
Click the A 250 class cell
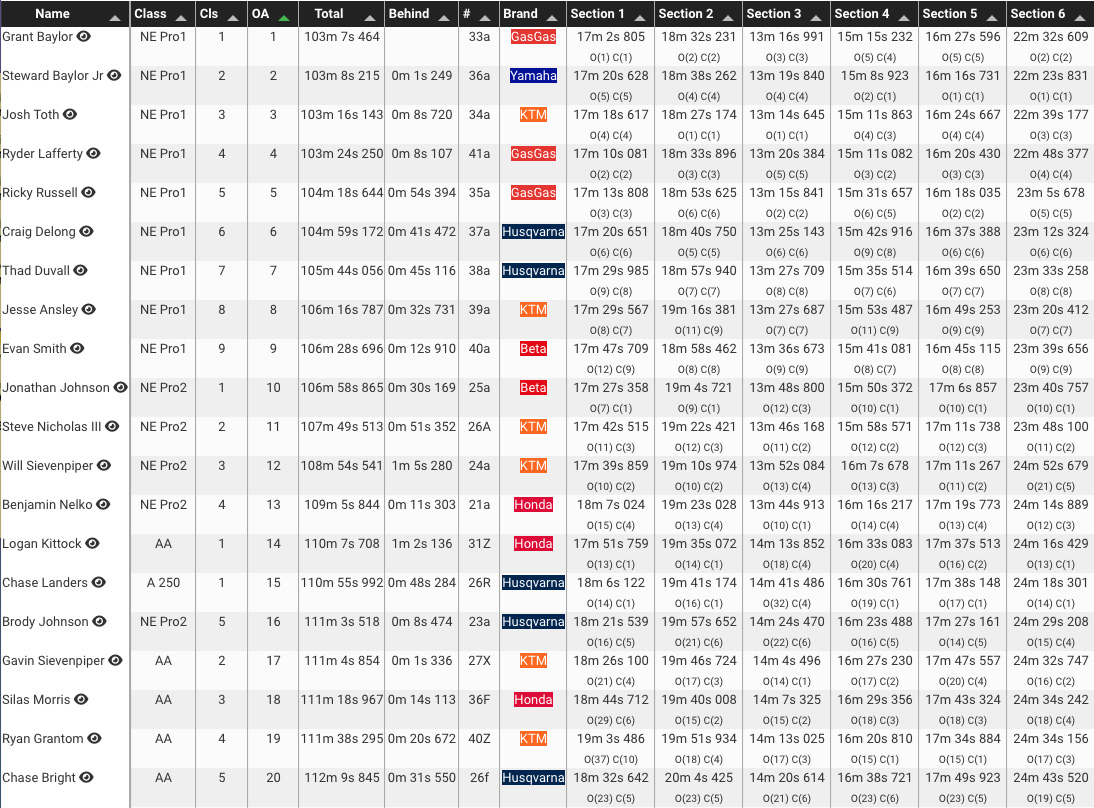(163, 583)
